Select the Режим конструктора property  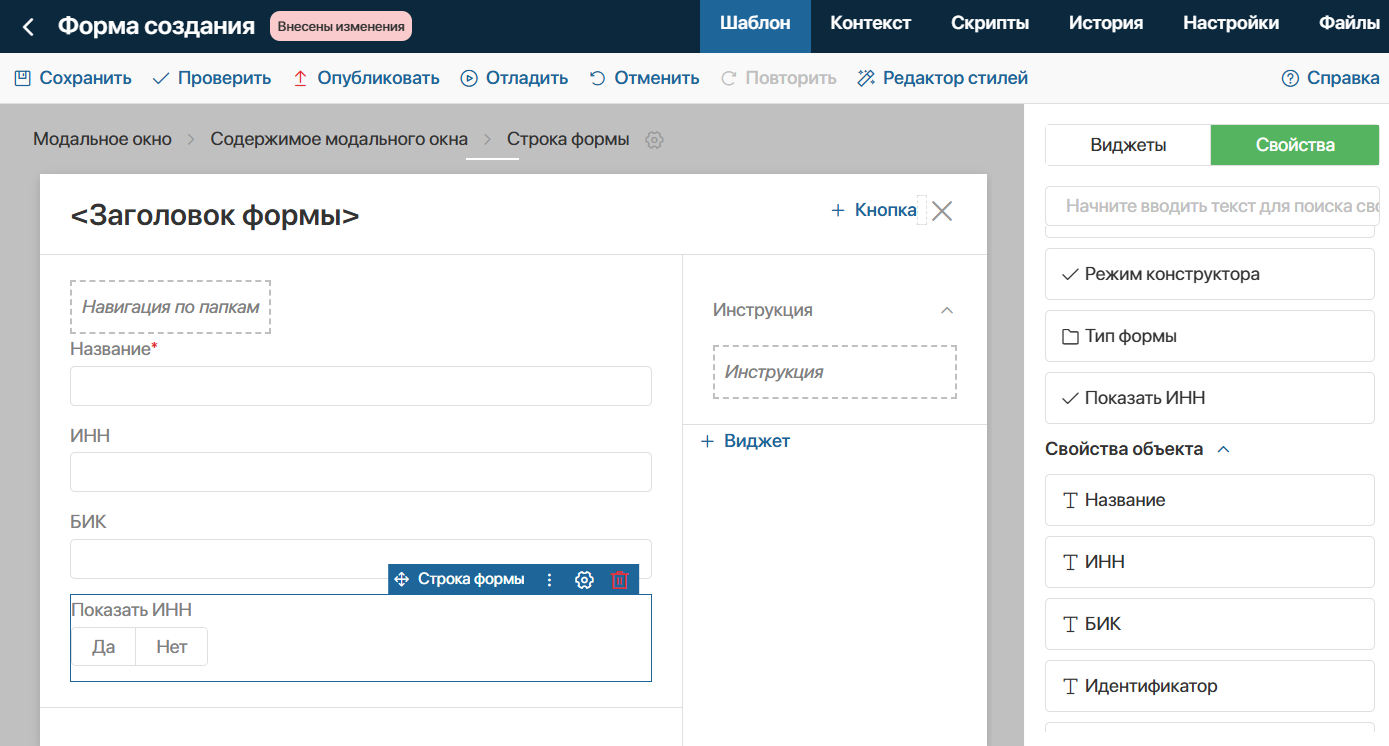click(x=1210, y=274)
